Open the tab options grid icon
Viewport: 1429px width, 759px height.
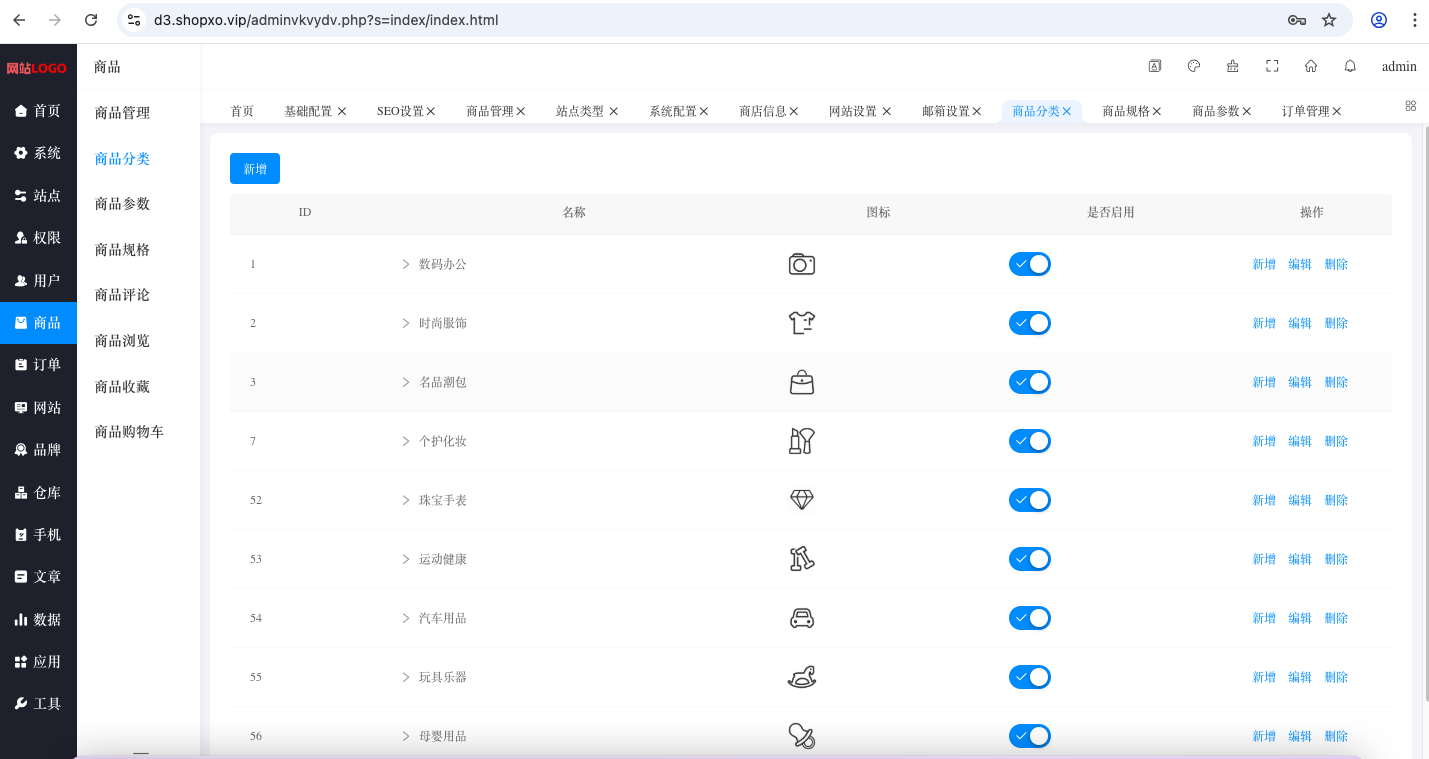tap(1411, 105)
